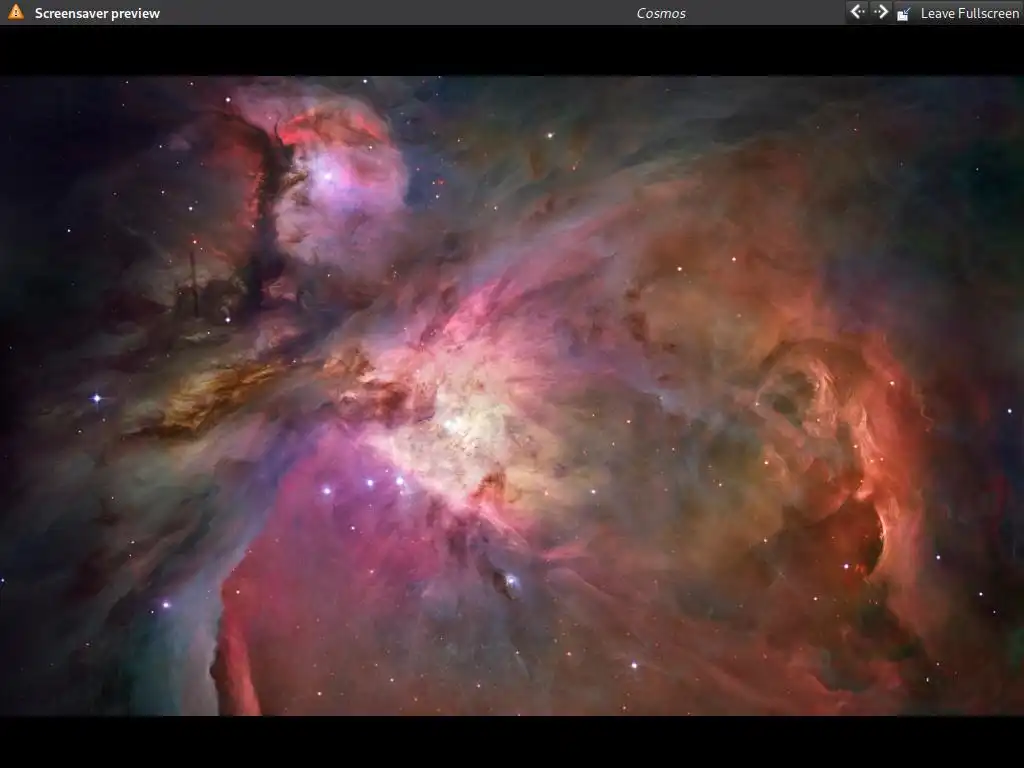Click the Orion nebula preview image
Viewport: 1024px width, 768px height.
tap(512, 396)
